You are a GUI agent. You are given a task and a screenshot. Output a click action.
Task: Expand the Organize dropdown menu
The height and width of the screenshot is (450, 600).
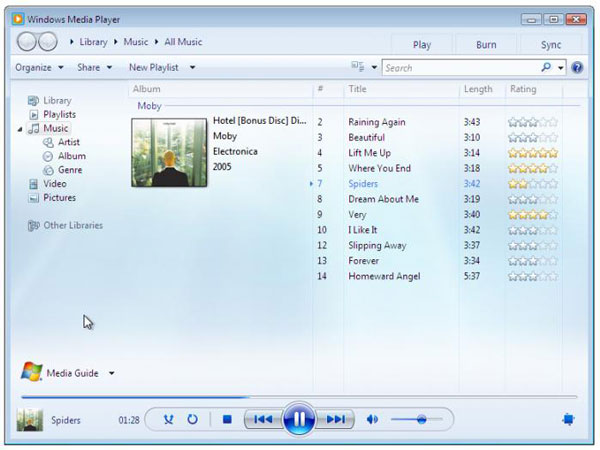pos(39,67)
